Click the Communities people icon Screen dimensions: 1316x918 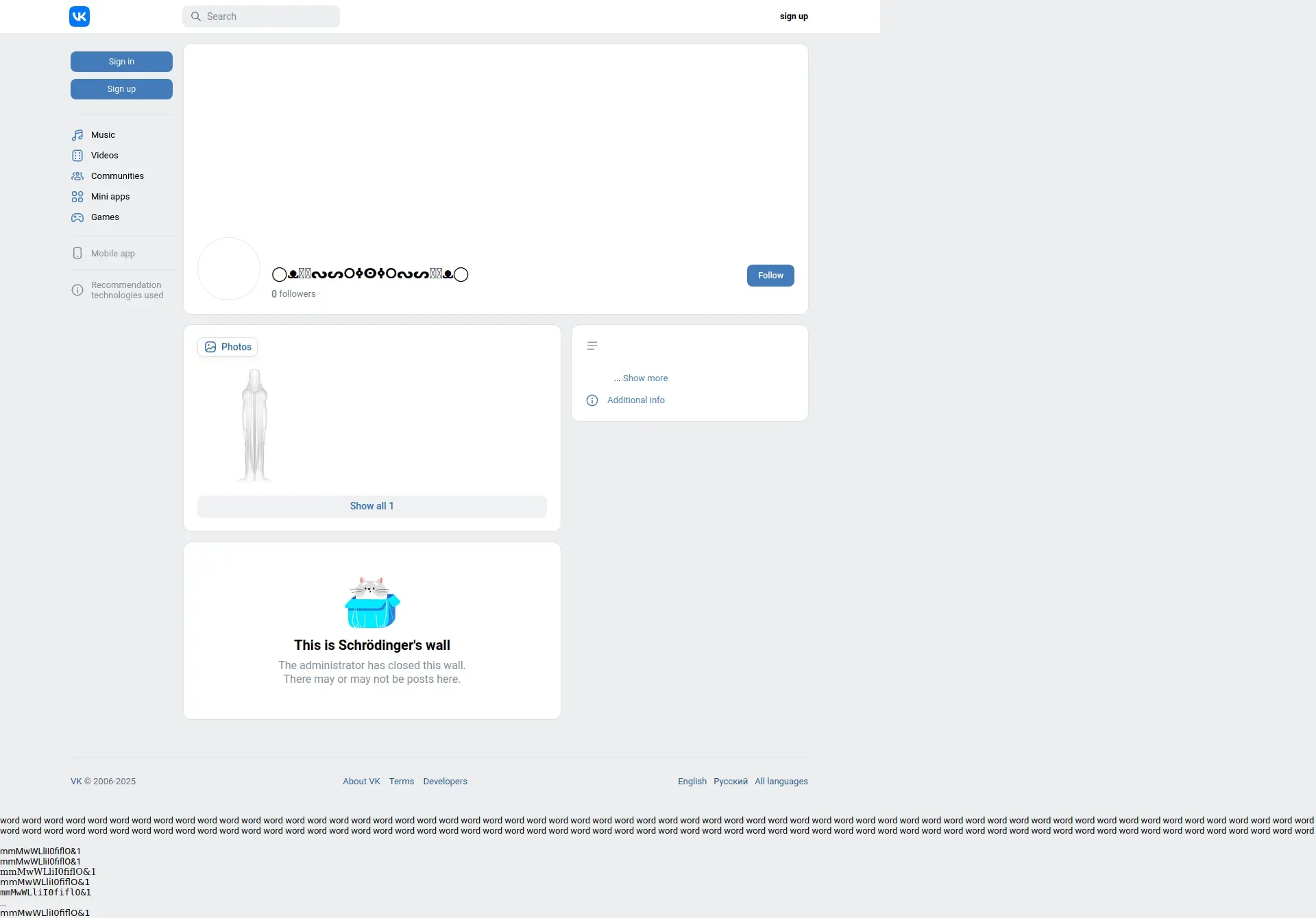click(77, 176)
